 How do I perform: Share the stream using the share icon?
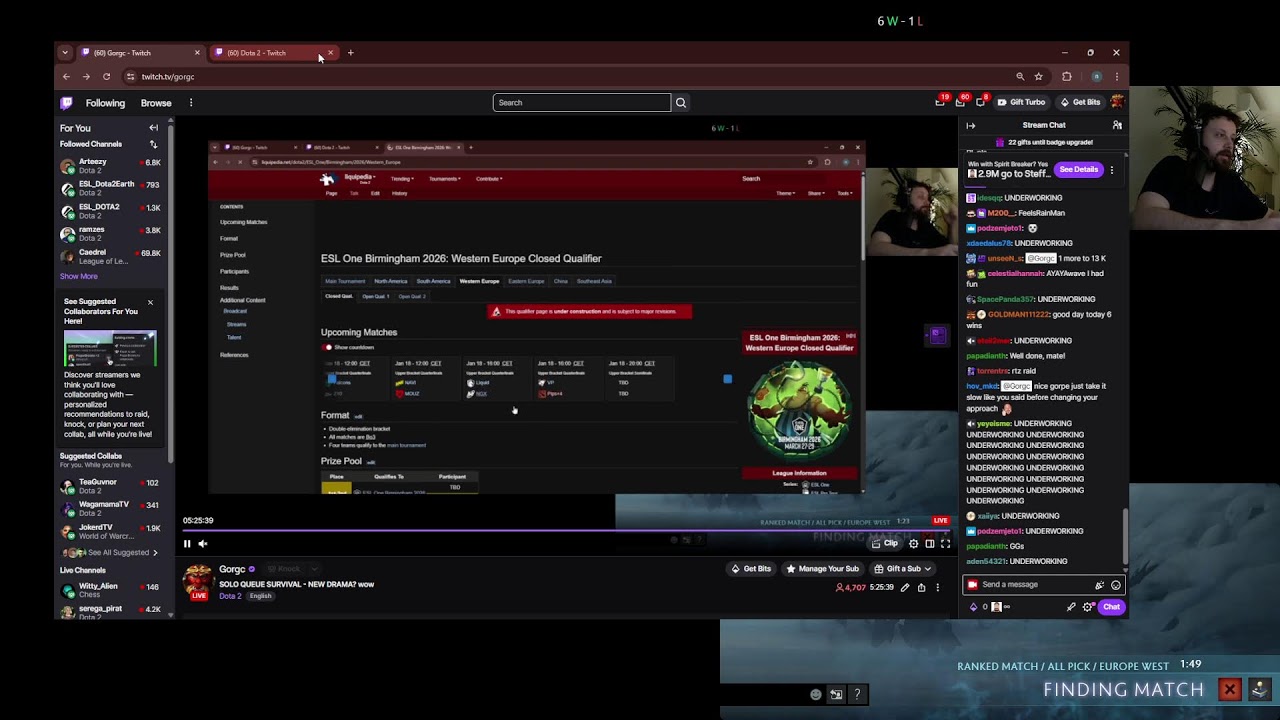(x=921, y=588)
